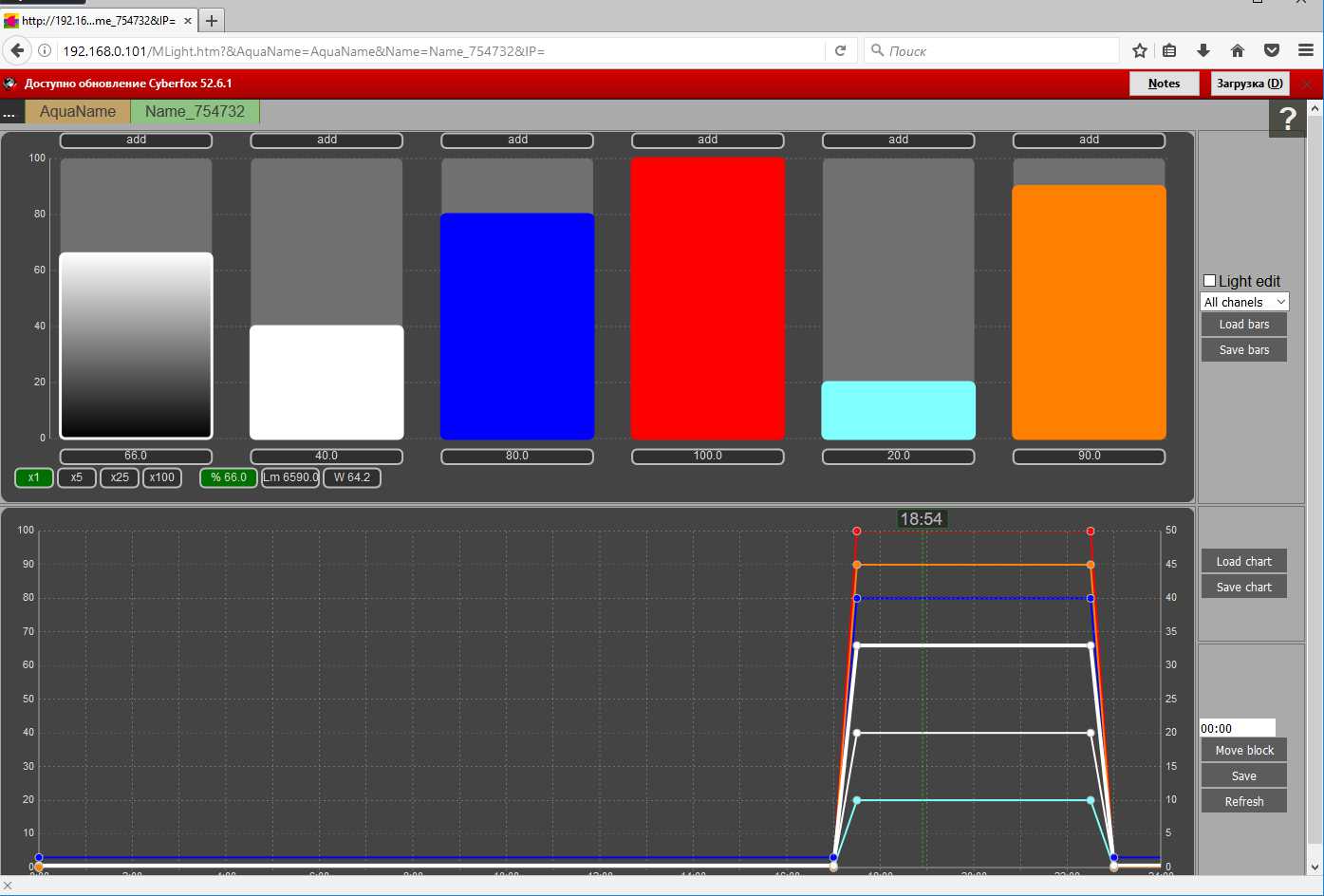Click the add button above the red bar
The width and height of the screenshot is (1324, 896).
707,140
